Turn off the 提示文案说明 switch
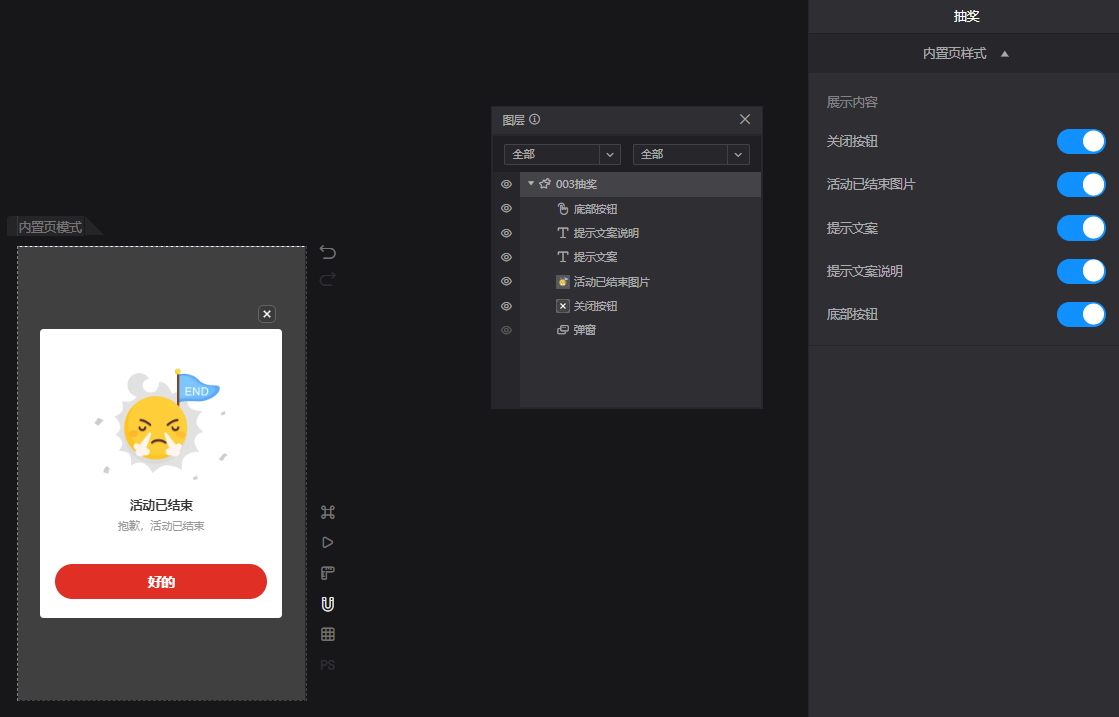The image size is (1119, 717). [x=1080, y=271]
